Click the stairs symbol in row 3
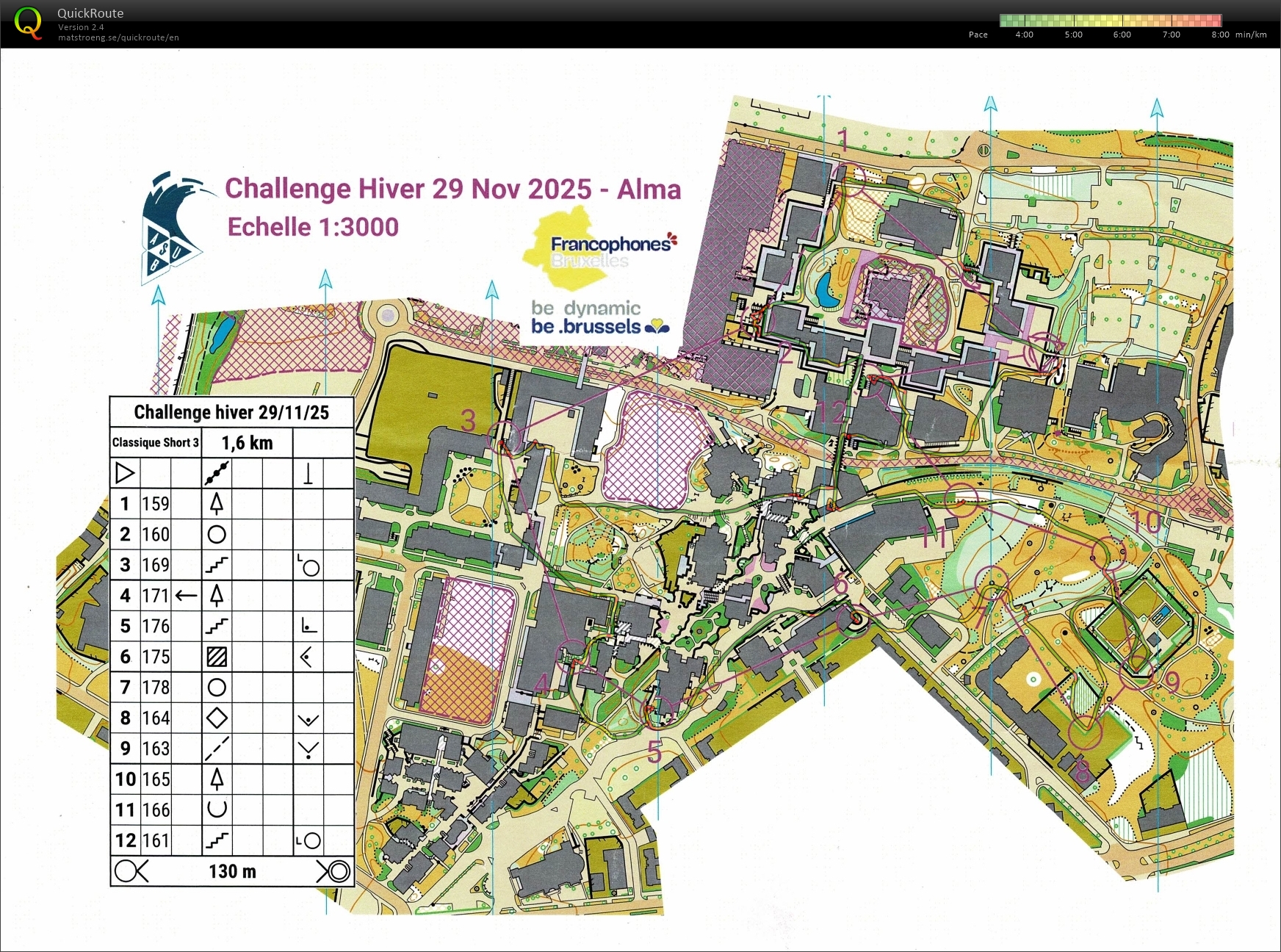 [217, 565]
